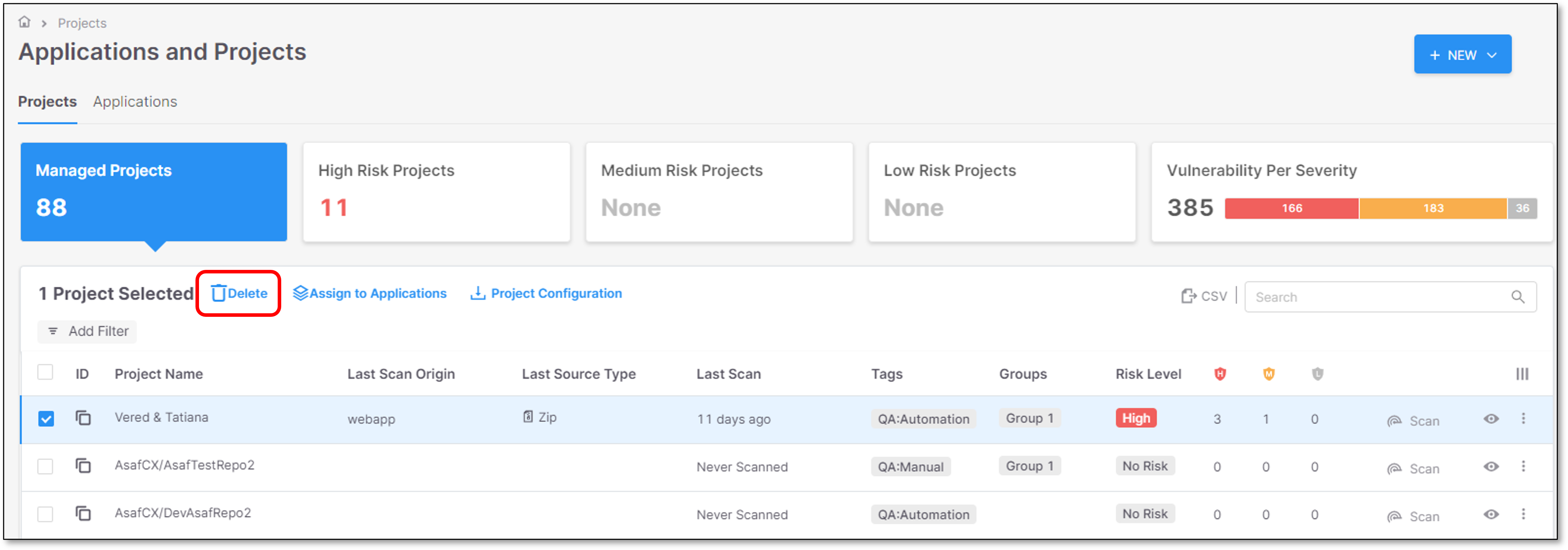The image size is (1568, 550).
Task: Toggle the select-all header checkbox
Action: pyautogui.click(x=45, y=372)
